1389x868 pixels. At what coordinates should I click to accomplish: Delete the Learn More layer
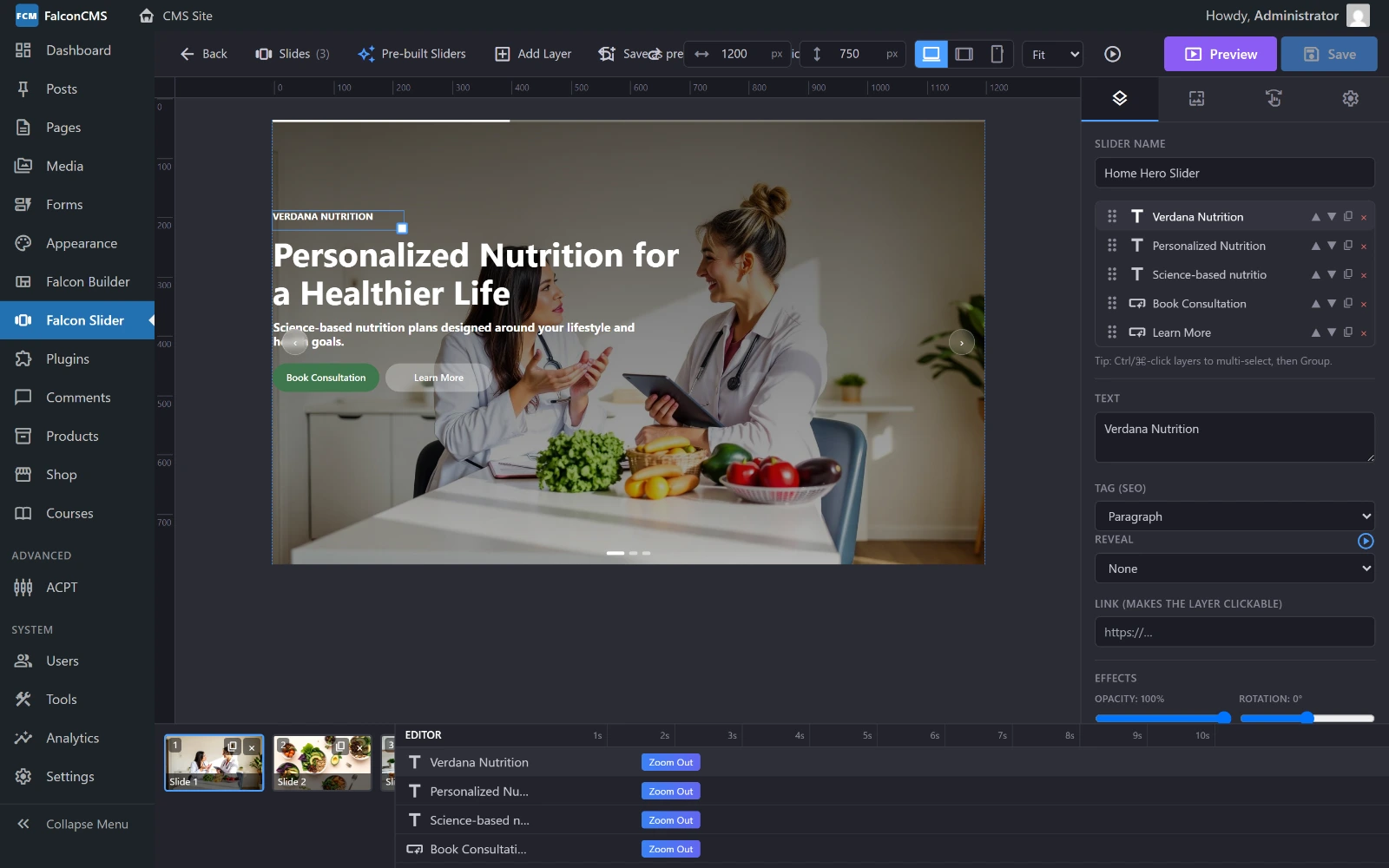pyautogui.click(x=1364, y=333)
